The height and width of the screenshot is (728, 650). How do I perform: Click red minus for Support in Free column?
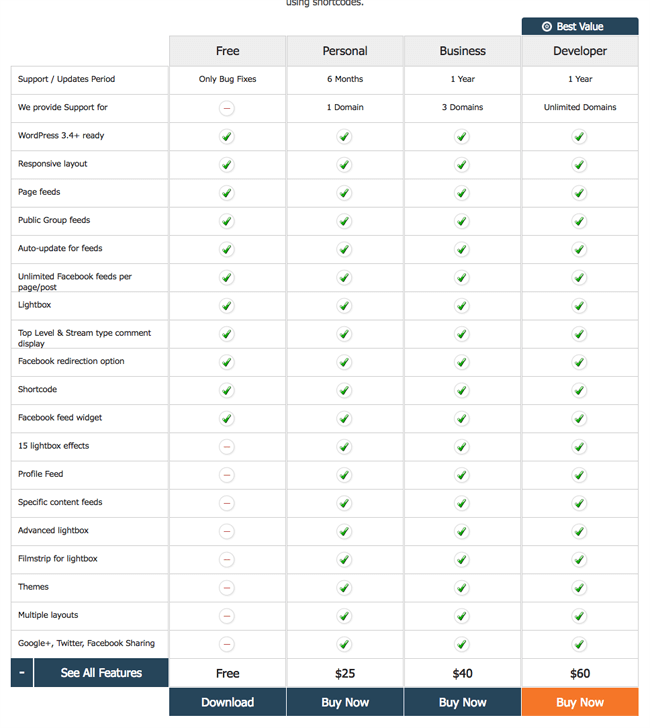227,108
